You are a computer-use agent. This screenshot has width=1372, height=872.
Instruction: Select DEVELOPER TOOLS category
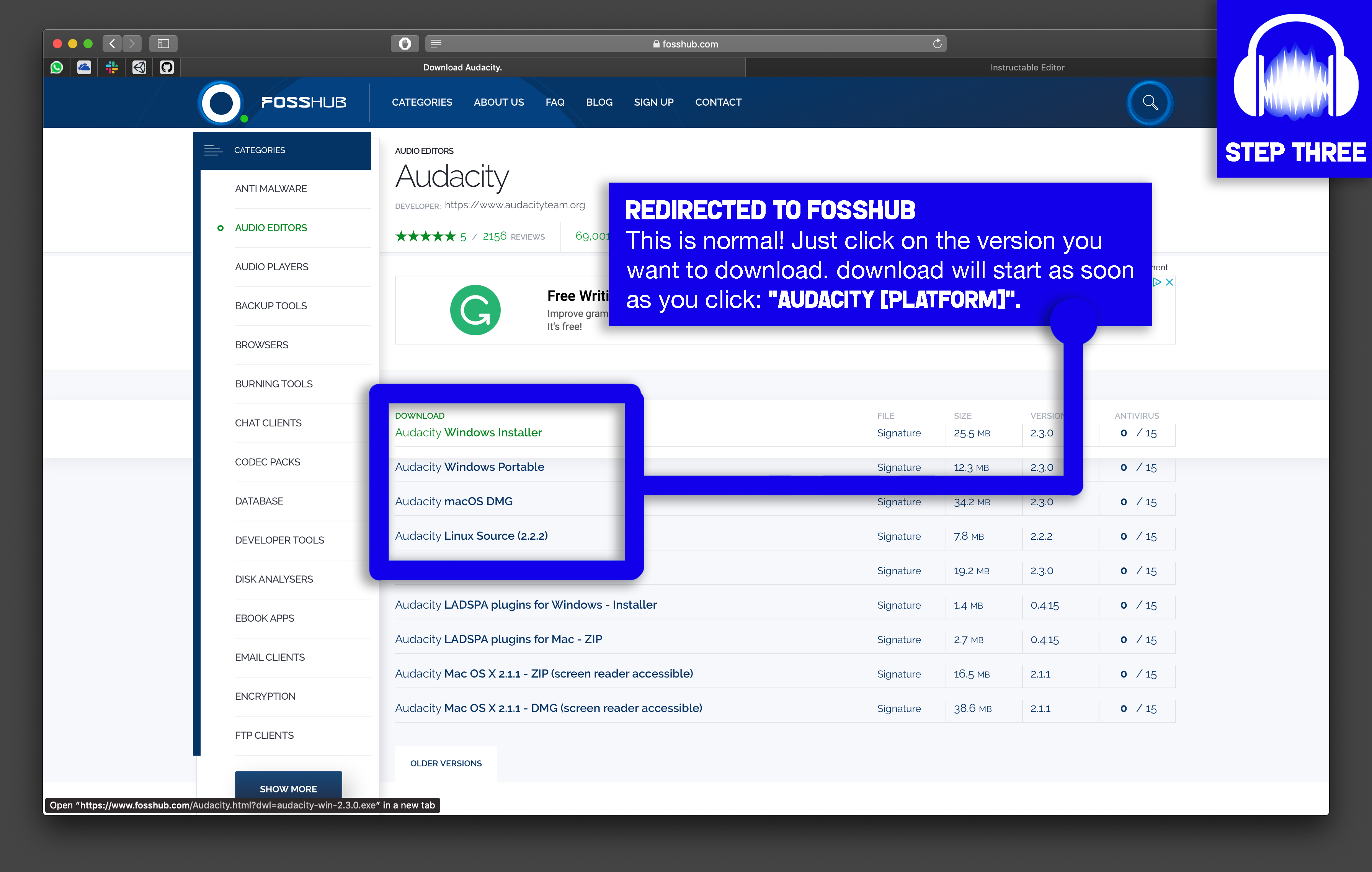279,540
